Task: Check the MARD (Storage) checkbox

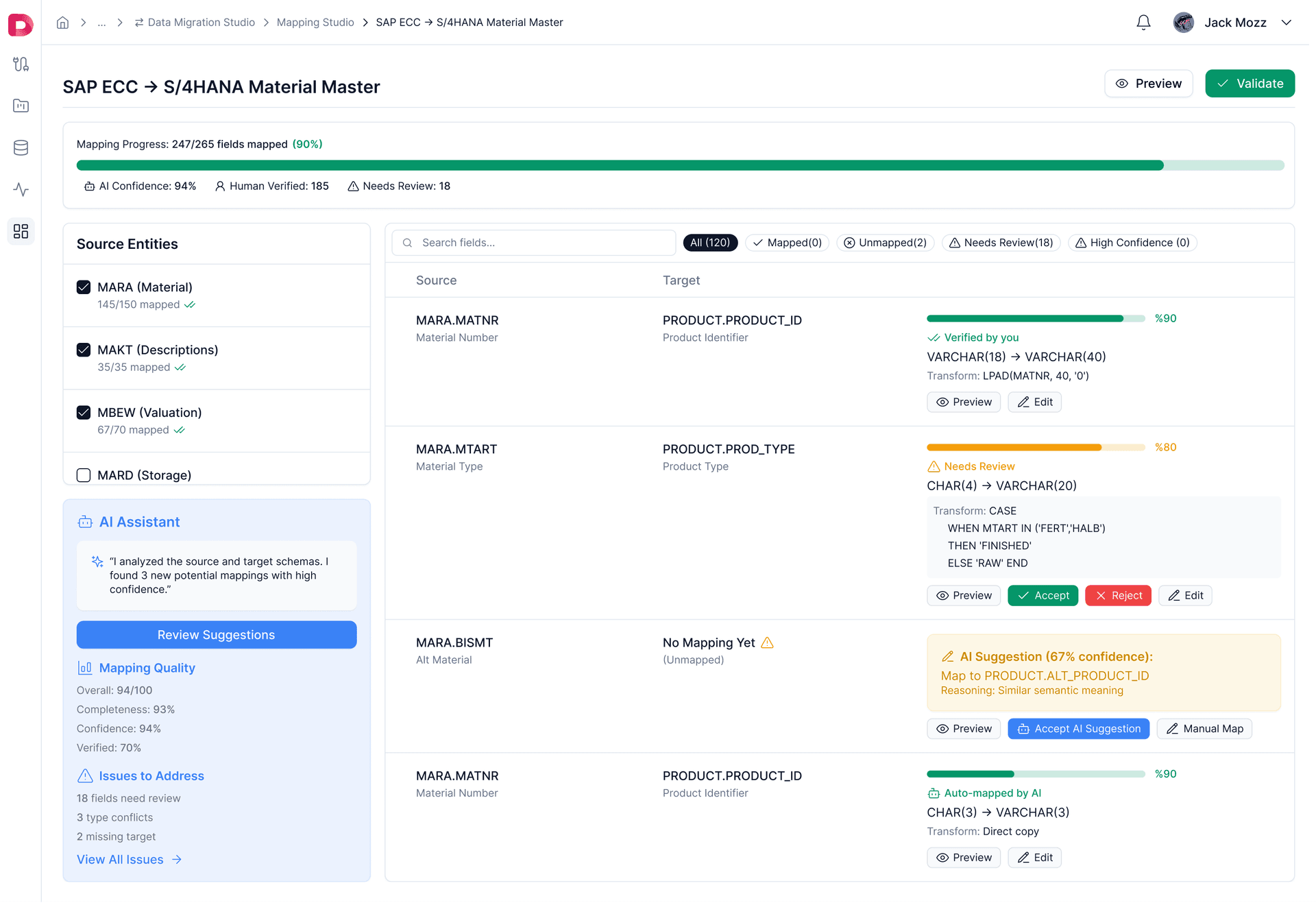Action: pos(84,476)
